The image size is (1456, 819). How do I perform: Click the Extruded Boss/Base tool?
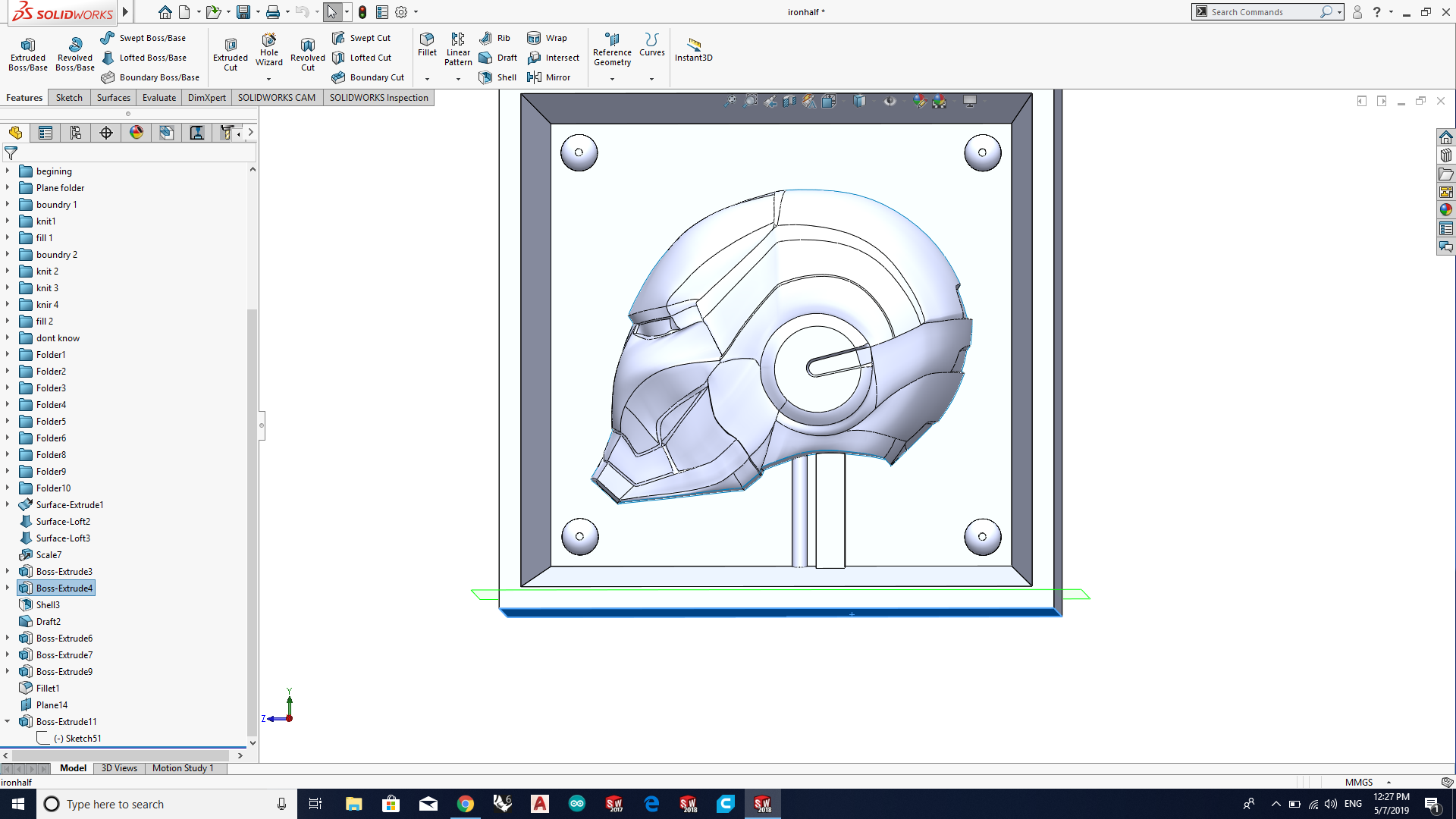click(28, 52)
